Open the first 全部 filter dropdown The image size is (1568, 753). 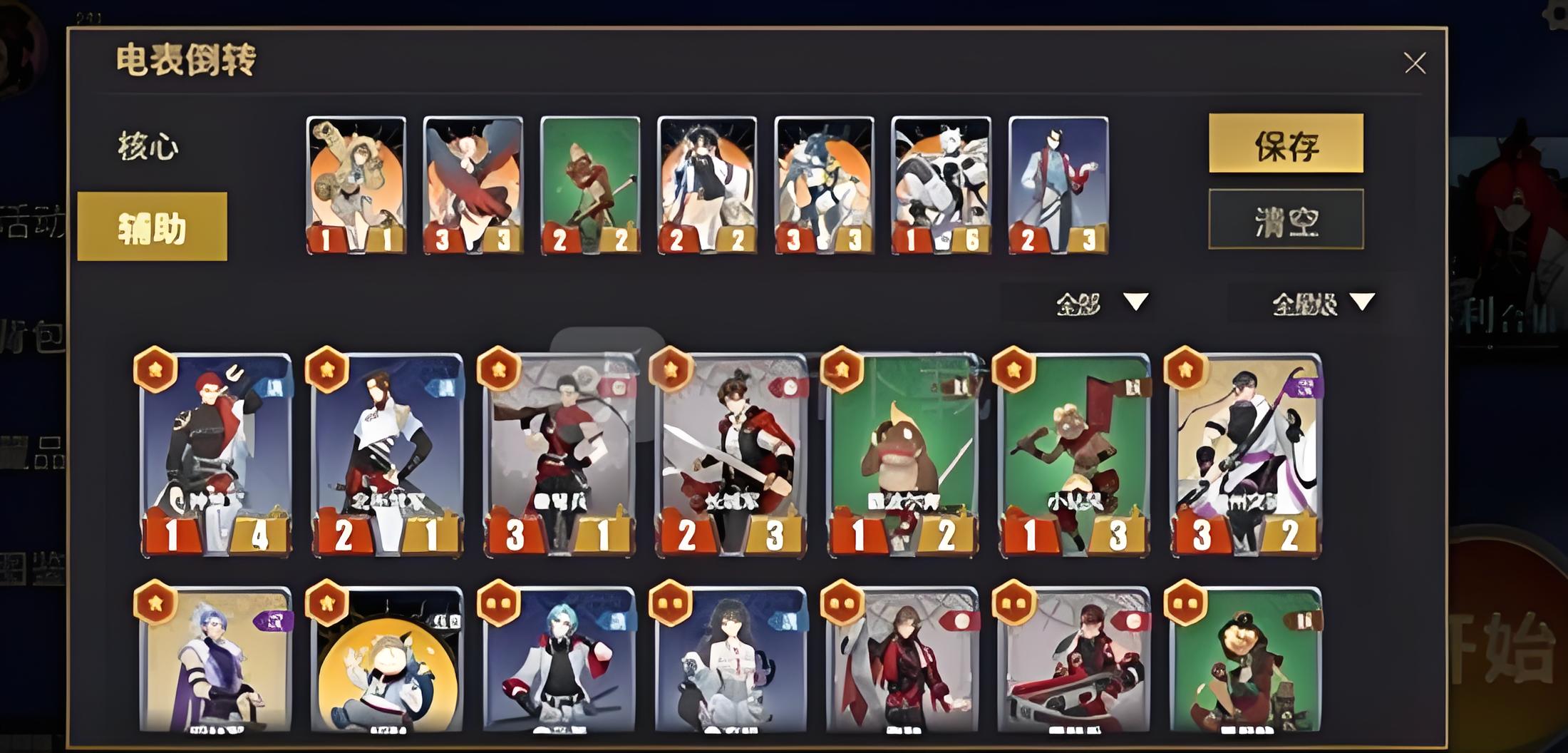1101,303
